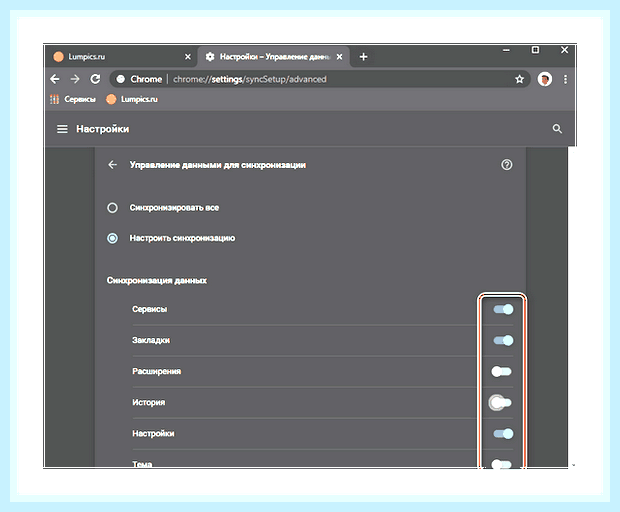The image size is (620, 512).
Task: Open the help question-mark icon
Action: coord(507,165)
